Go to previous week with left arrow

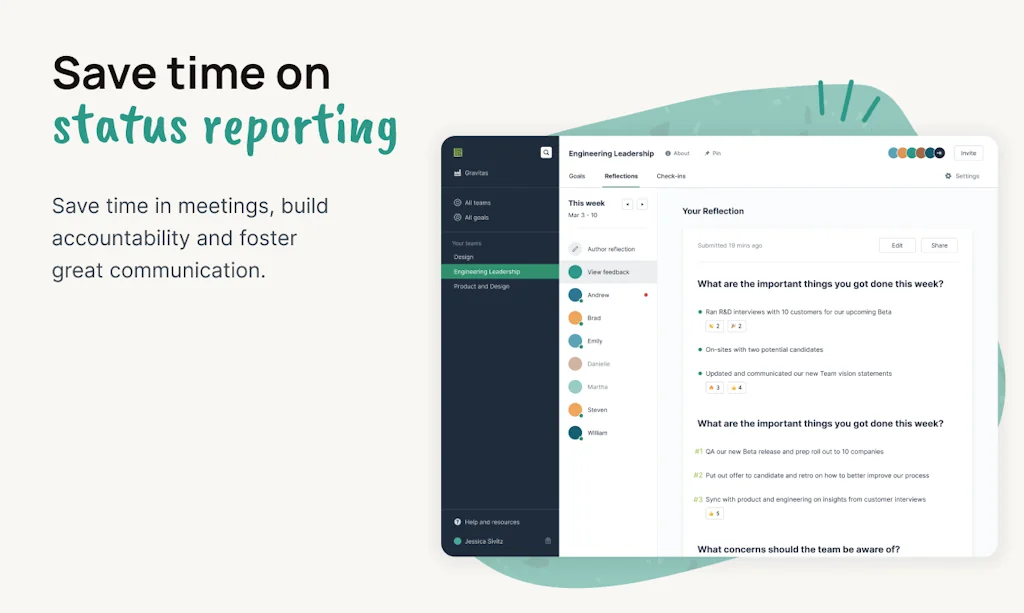(627, 204)
